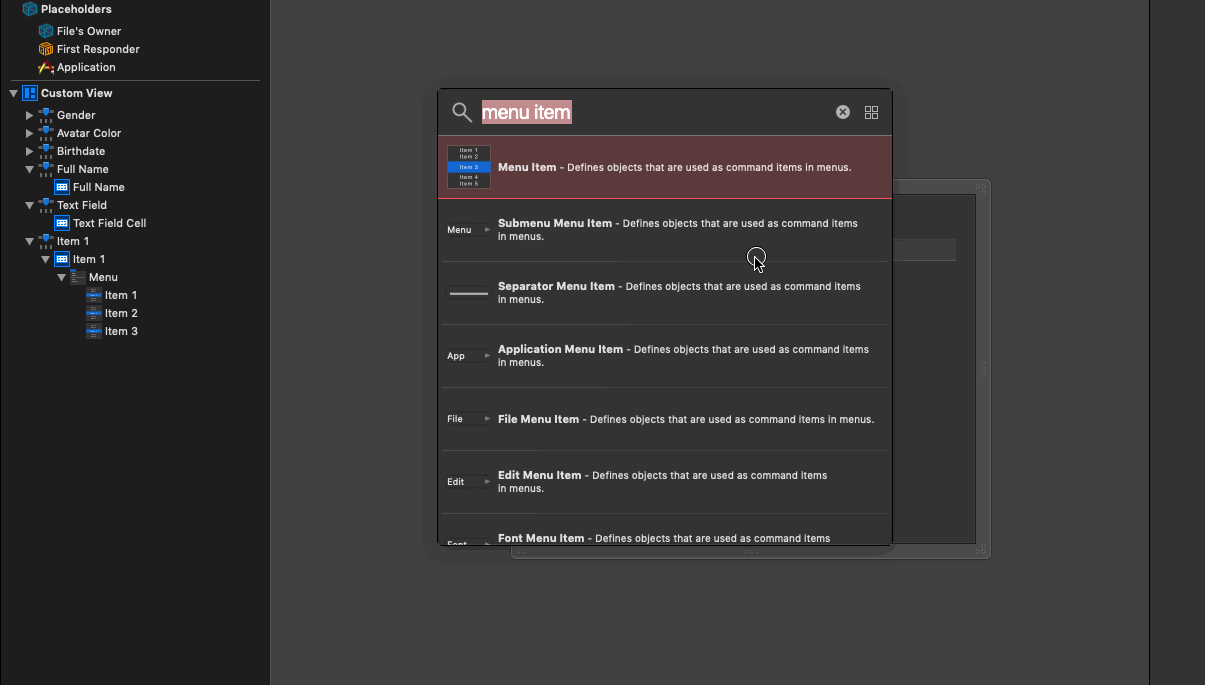Expand the Avatar Color disclosure triangle
This screenshot has width=1205, height=685.
29,133
